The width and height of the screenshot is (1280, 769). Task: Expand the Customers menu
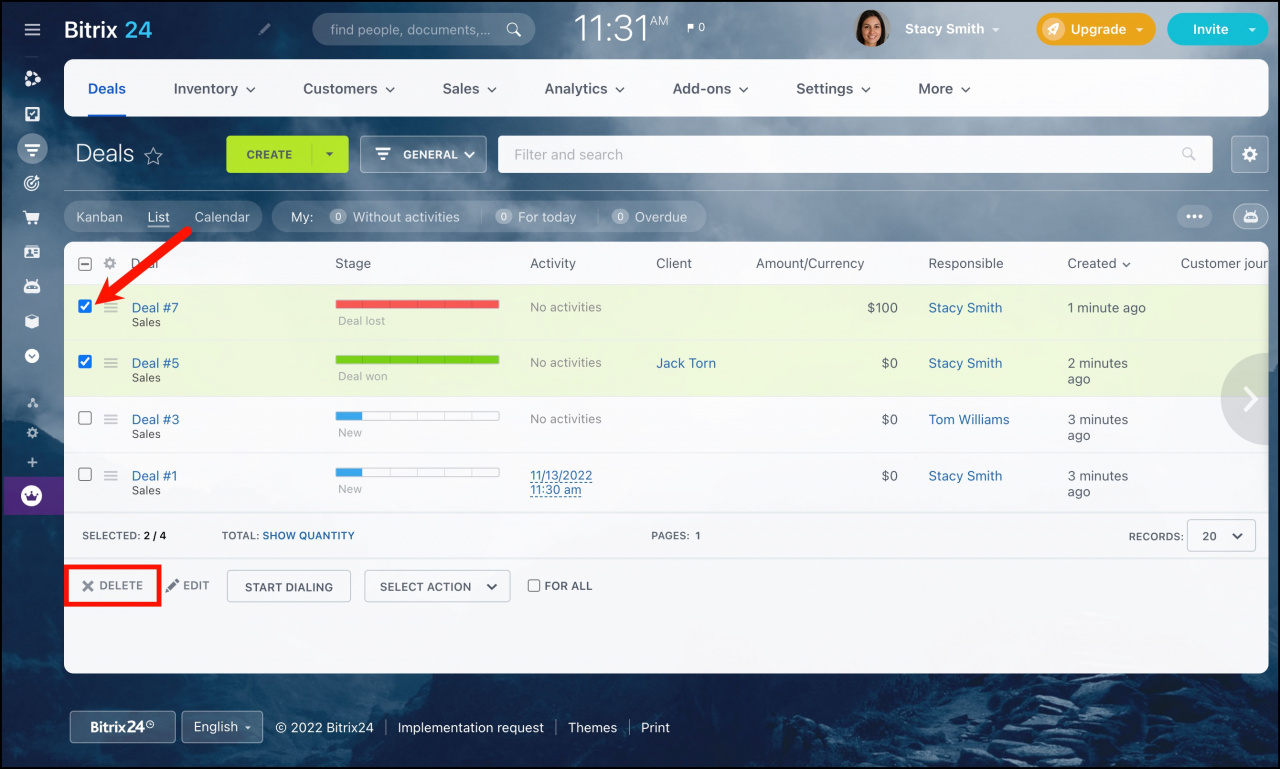[x=349, y=89]
